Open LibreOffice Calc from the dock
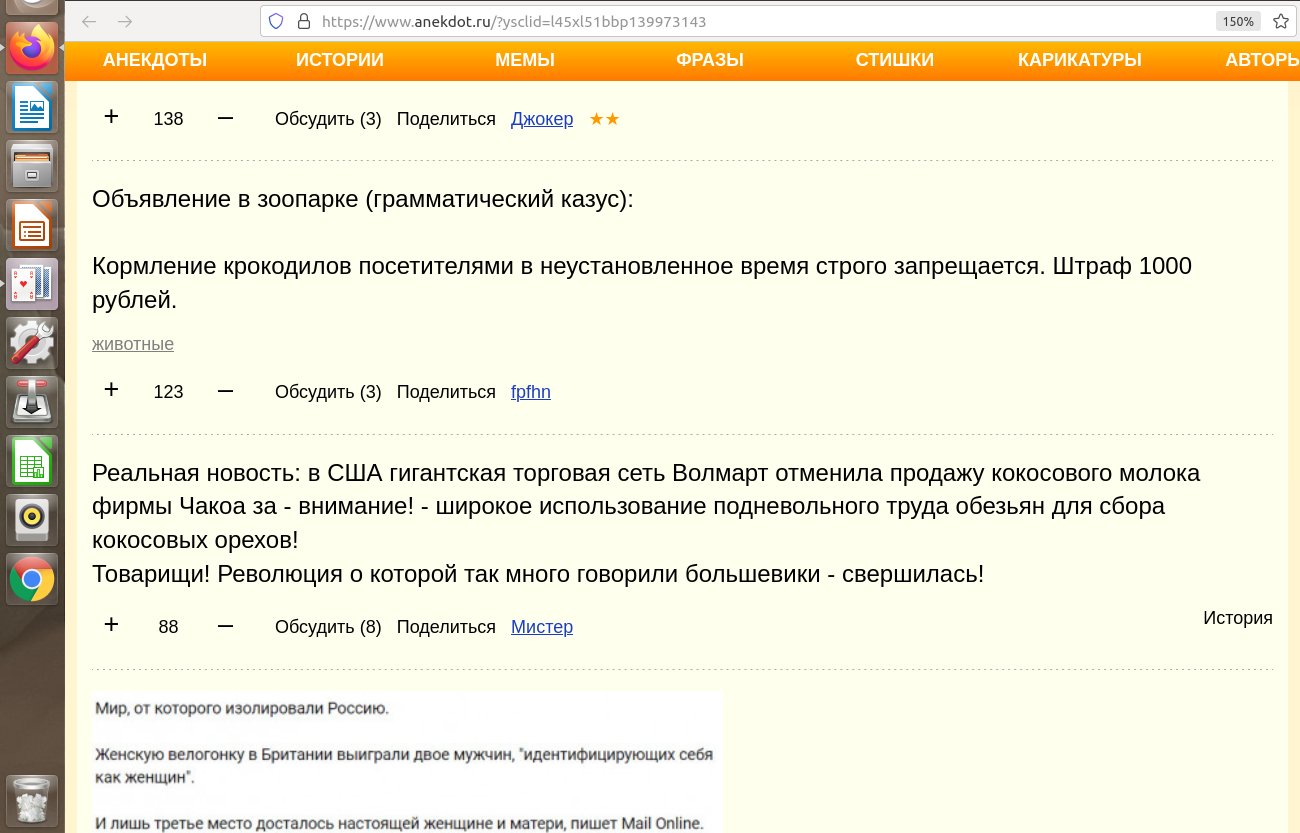The height and width of the screenshot is (833, 1300). coord(32,460)
